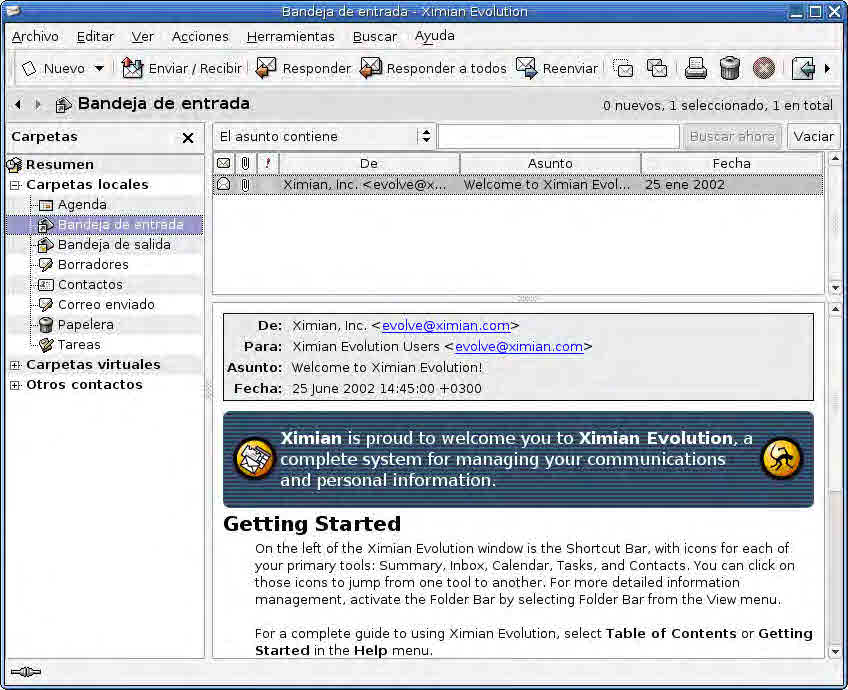Viewport: 848px width, 690px height.
Task: Delete message with trash can icon
Action: point(730,69)
